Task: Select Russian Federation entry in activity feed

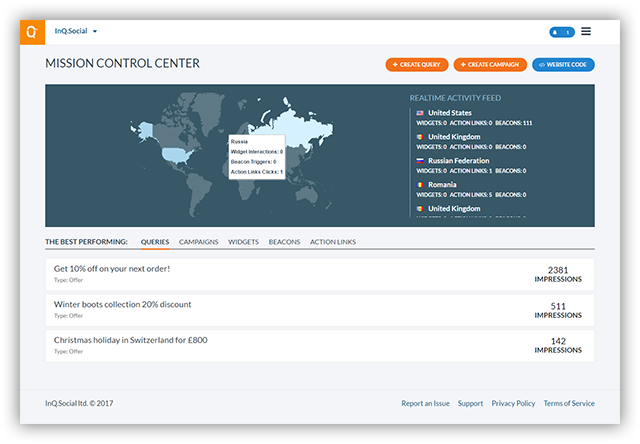Action: tap(471, 165)
